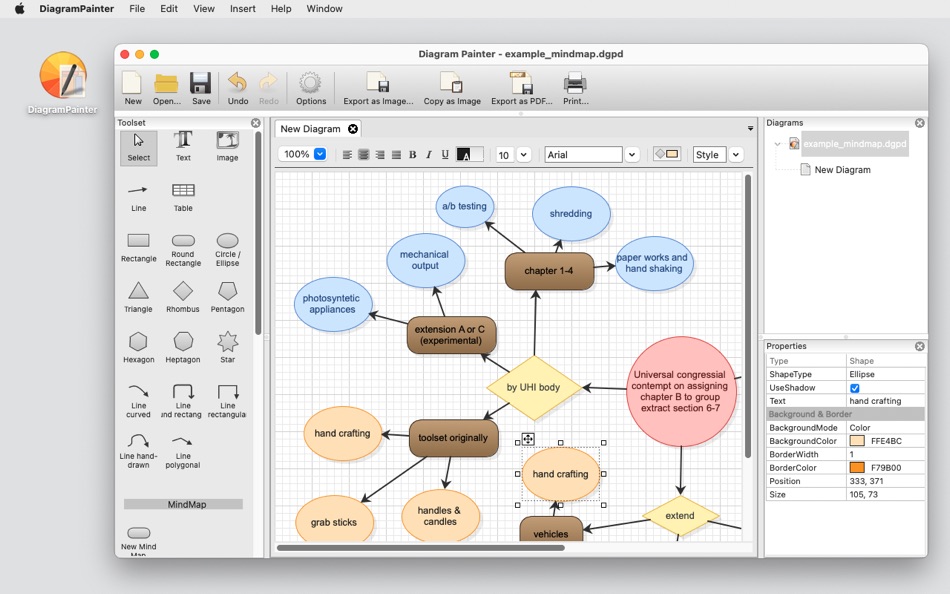
Task: Click the shape fill style button
Action: click(666, 155)
